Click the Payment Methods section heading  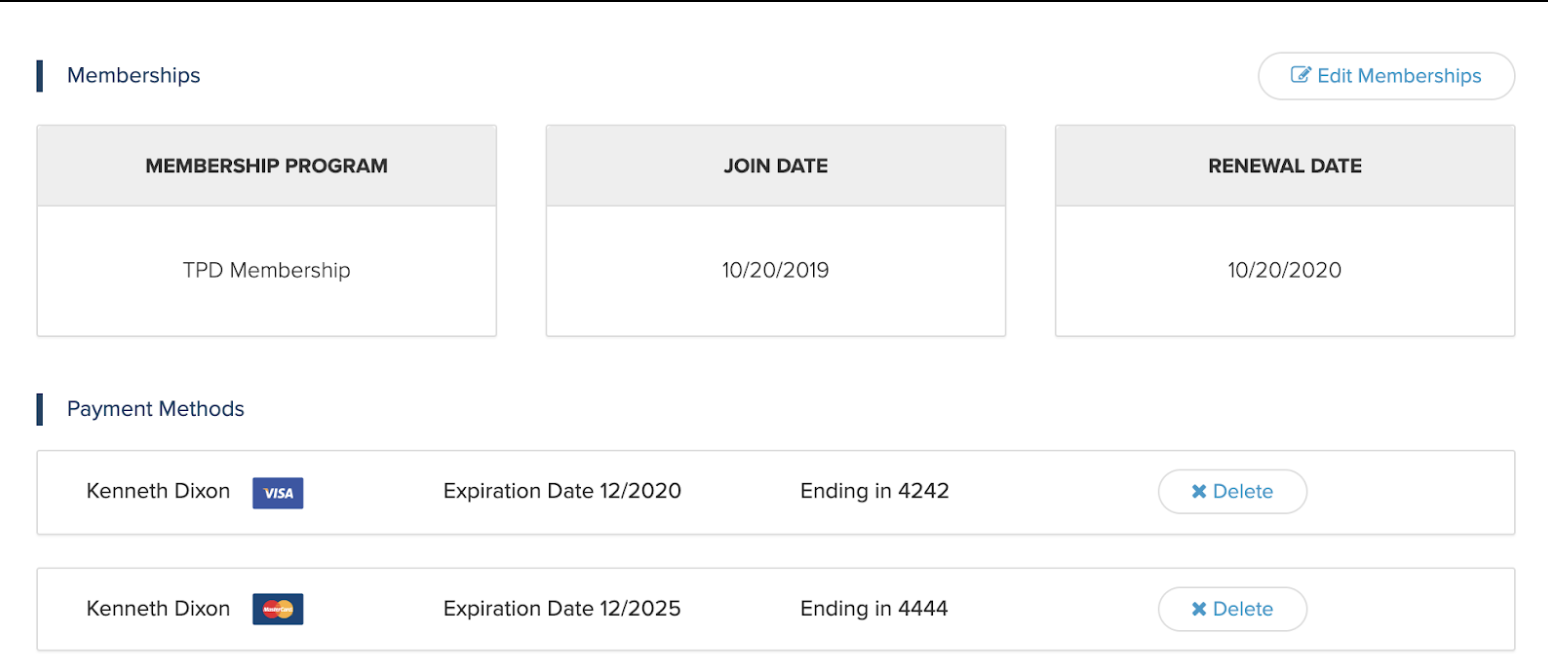155,409
